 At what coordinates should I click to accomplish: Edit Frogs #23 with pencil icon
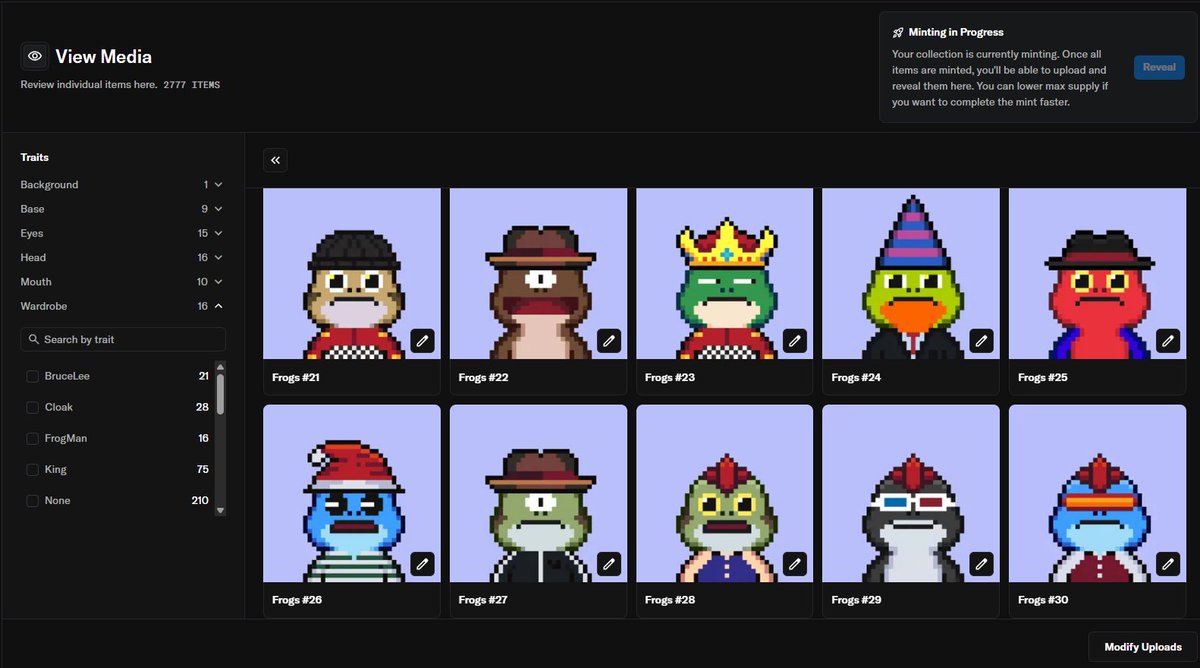(x=795, y=341)
